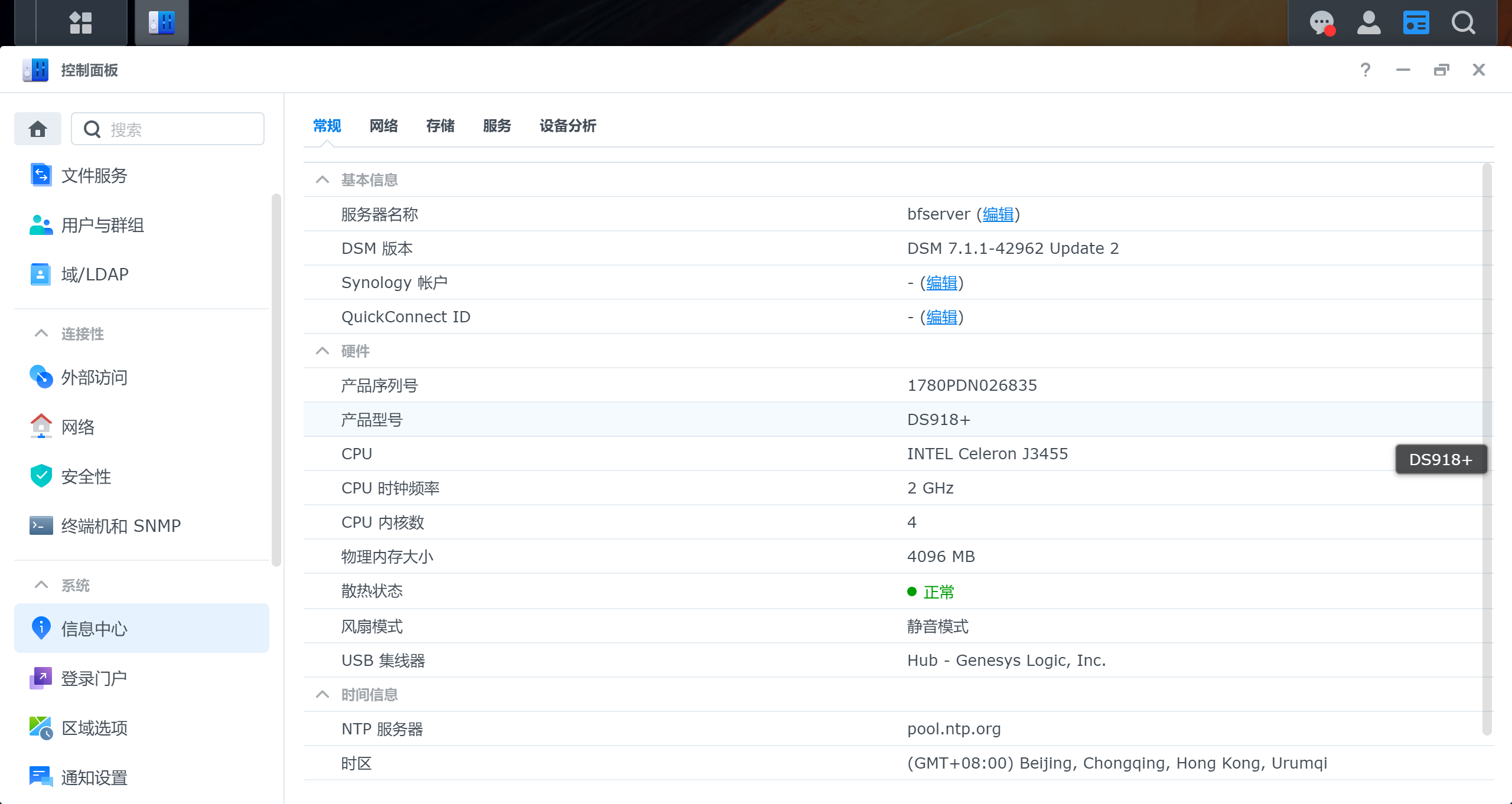1512x804 pixels.
Task: Click the 静音模式 fan mode value
Action: pos(938,626)
